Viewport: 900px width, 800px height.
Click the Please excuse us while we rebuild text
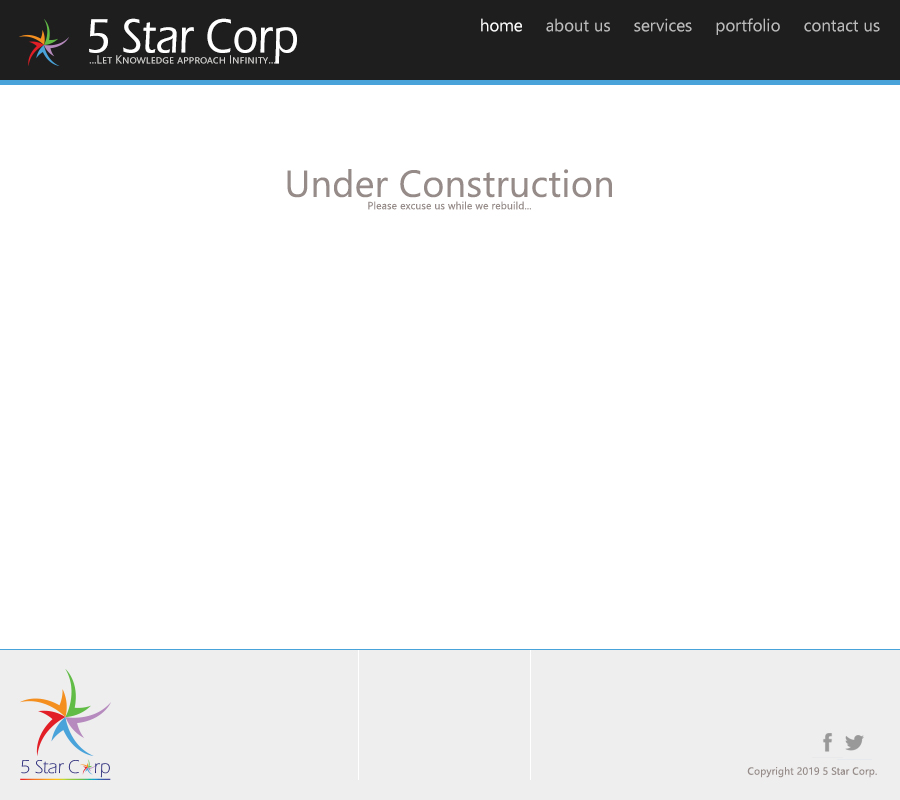[449, 206]
